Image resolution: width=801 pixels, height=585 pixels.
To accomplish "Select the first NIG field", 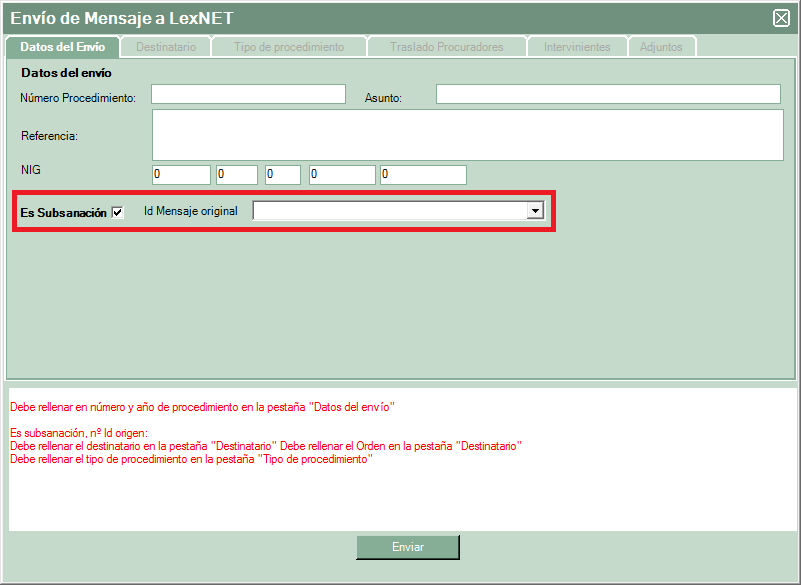I will pyautogui.click(x=181, y=175).
